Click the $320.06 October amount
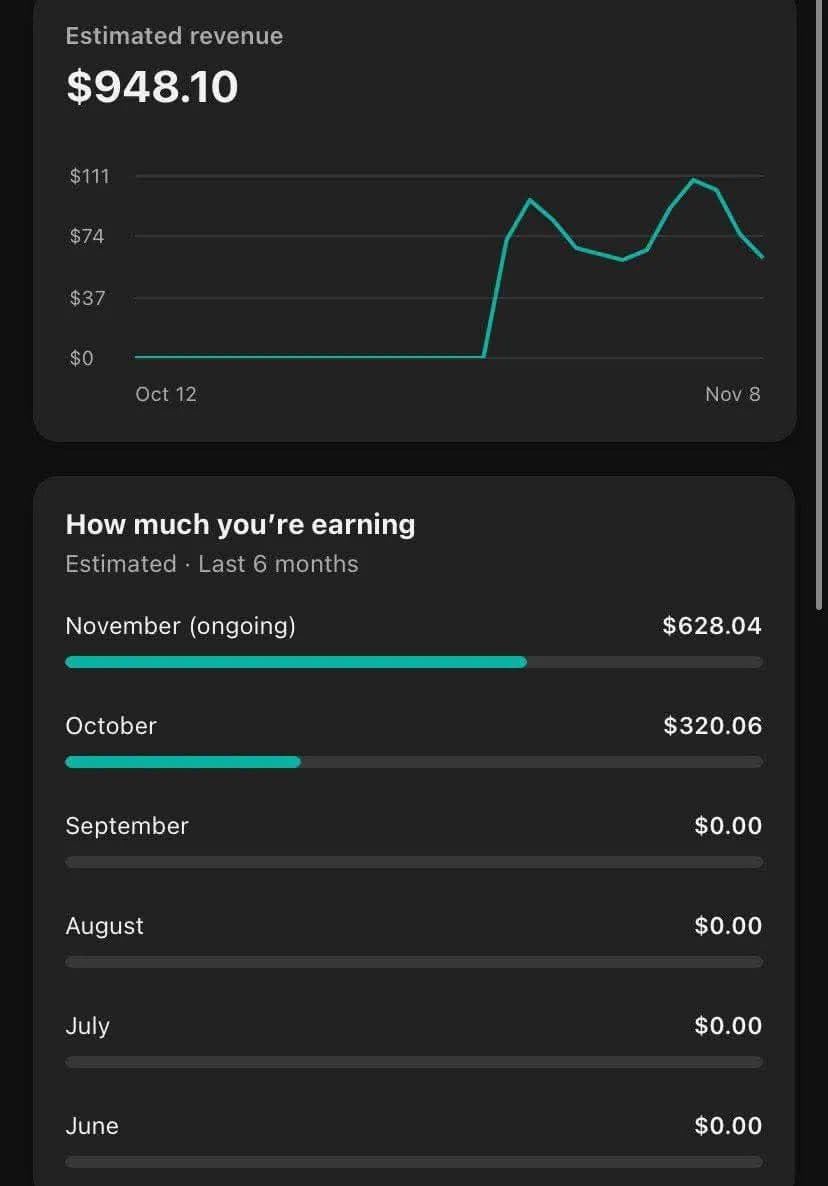Image resolution: width=828 pixels, height=1186 pixels. [712, 726]
